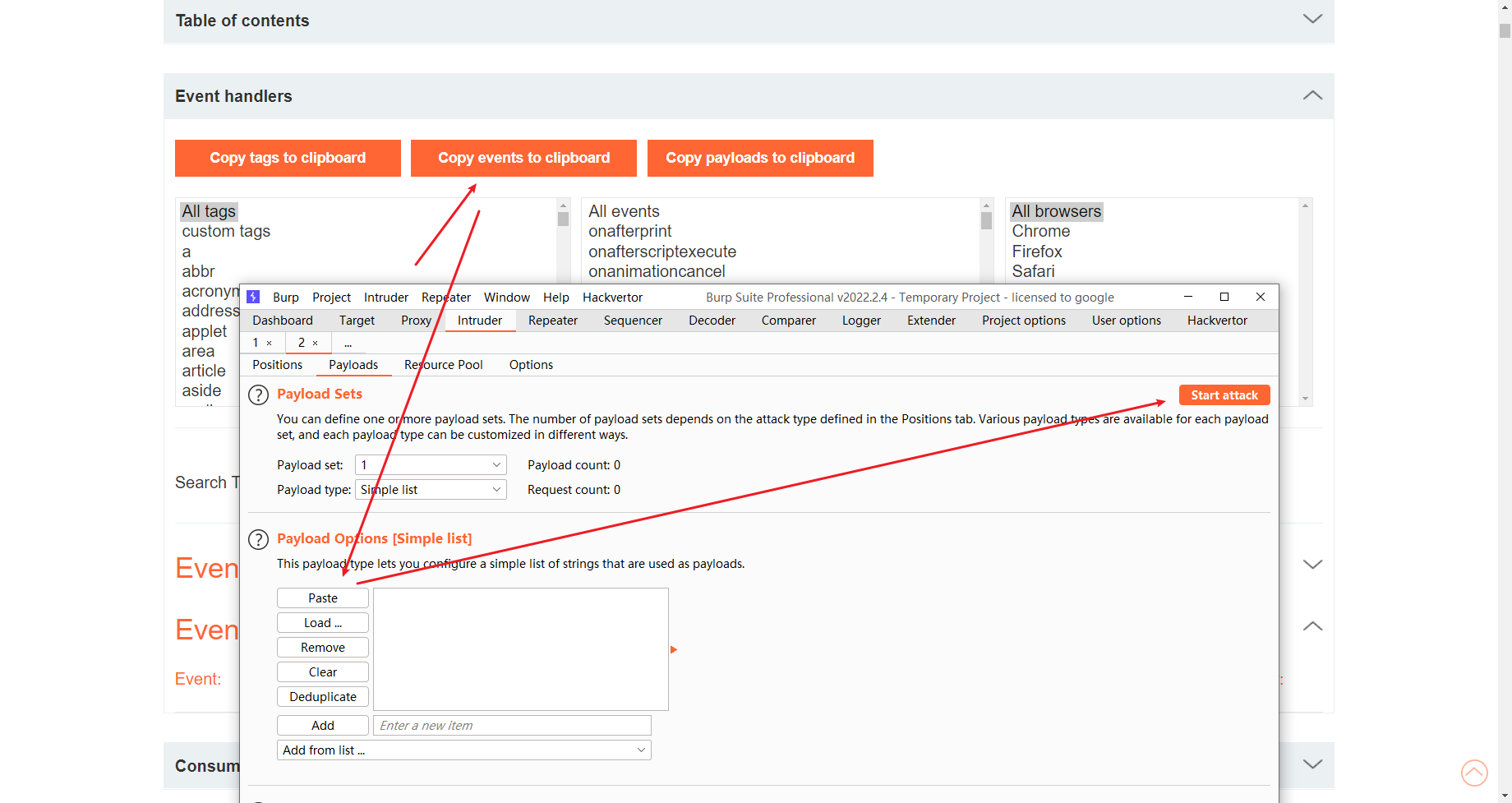This screenshot has height=803, width=1512.
Task: Switch to the Intruder tab
Action: click(480, 321)
